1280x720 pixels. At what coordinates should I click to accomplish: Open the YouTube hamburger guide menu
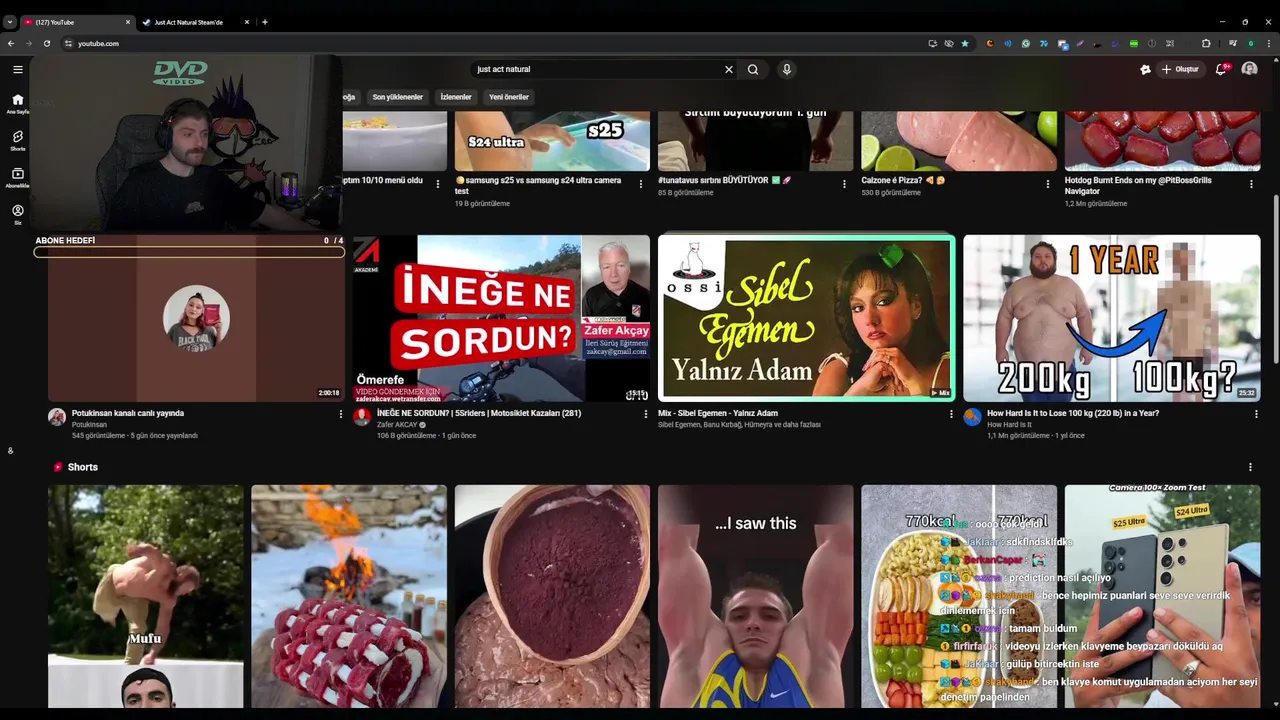(x=17, y=69)
